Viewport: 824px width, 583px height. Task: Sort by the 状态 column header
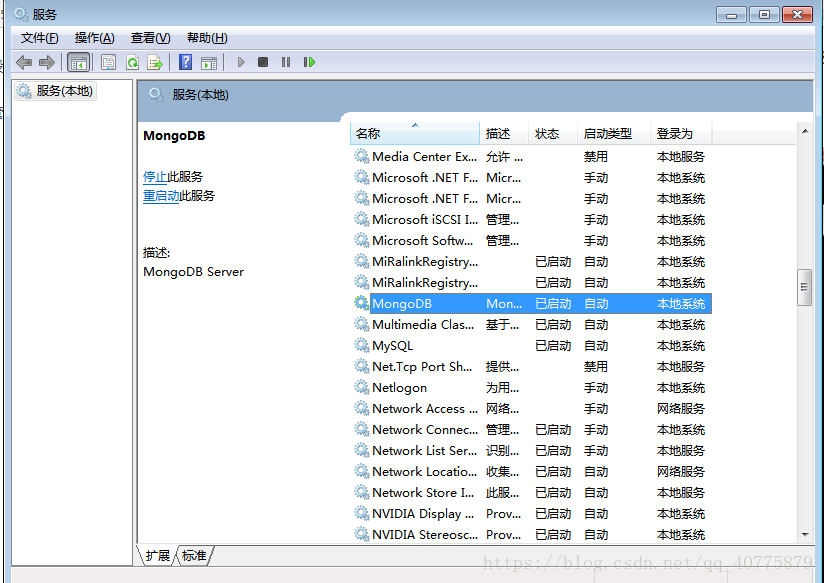click(x=553, y=134)
